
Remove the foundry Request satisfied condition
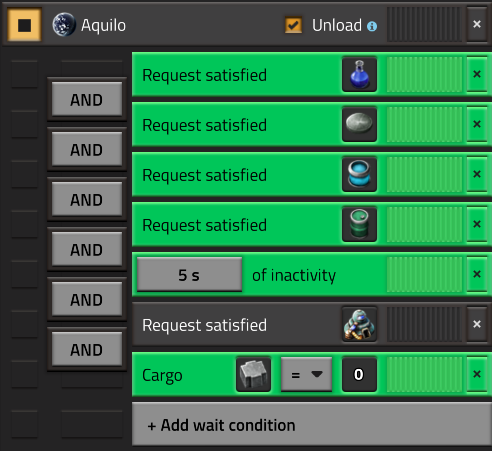(x=477, y=324)
